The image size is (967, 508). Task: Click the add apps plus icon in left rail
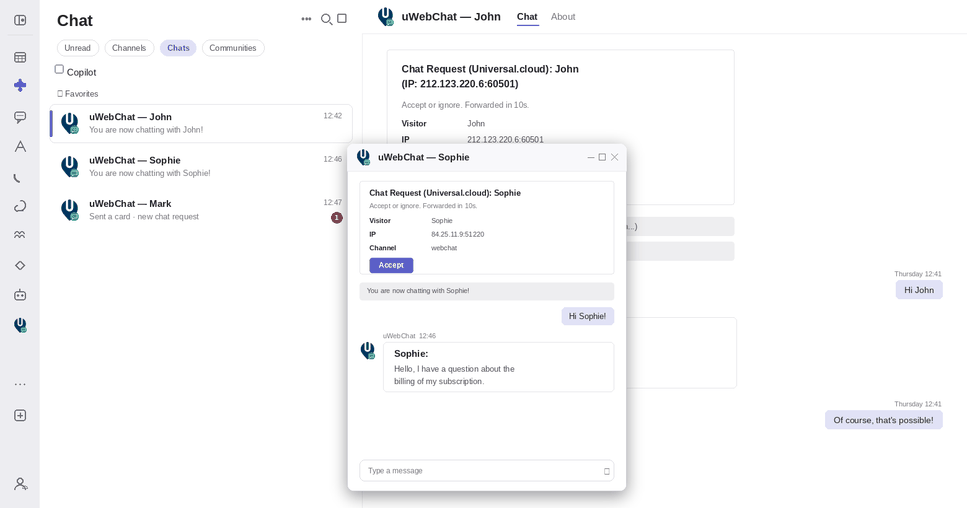(x=20, y=416)
